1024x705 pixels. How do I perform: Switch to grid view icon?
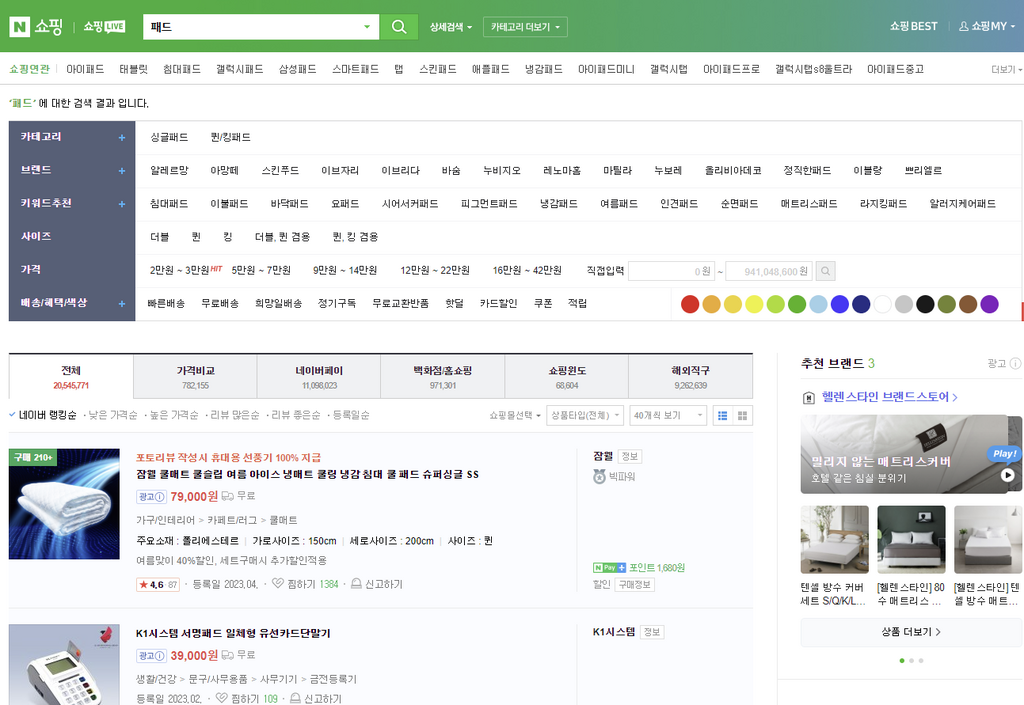click(x=743, y=415)
